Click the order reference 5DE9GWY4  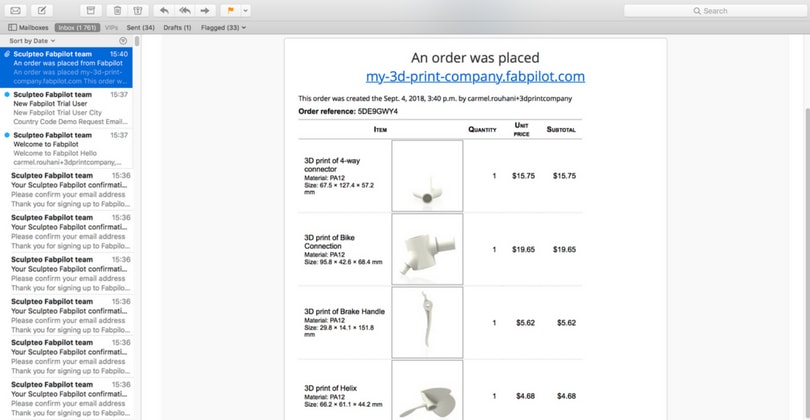378,111
